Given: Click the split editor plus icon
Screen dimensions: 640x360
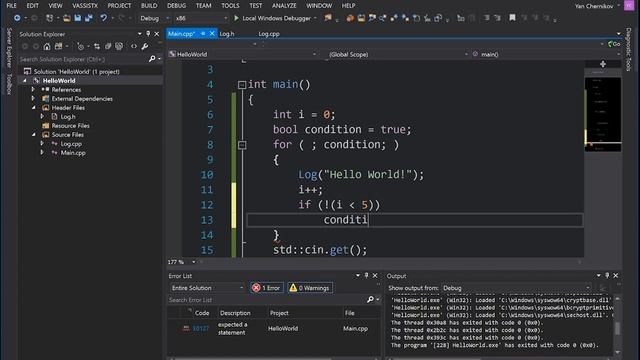Looking at the screenshot, I should (x=603, y=64).
